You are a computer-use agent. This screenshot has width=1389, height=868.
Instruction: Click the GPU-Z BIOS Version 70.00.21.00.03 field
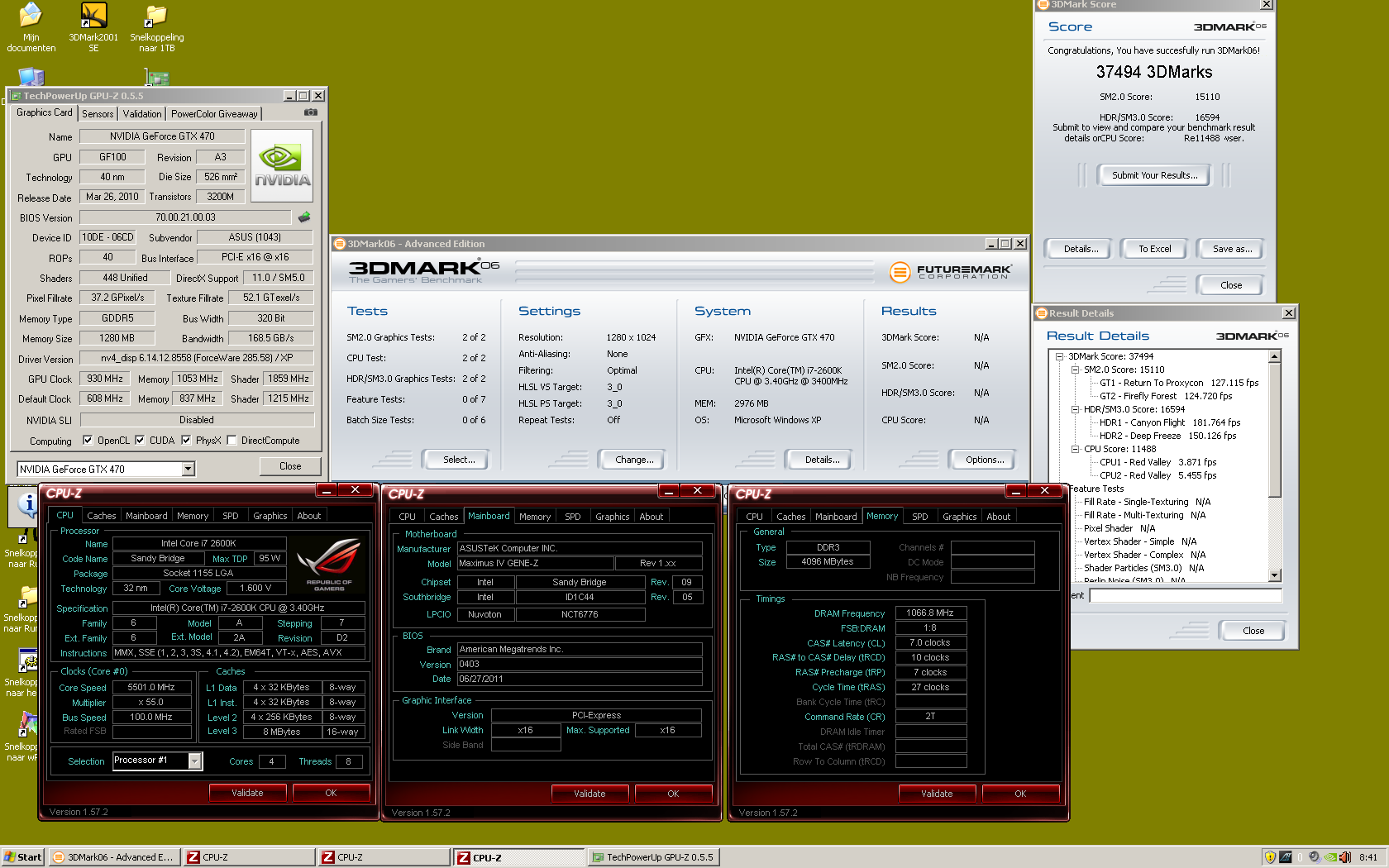(185, 217)
